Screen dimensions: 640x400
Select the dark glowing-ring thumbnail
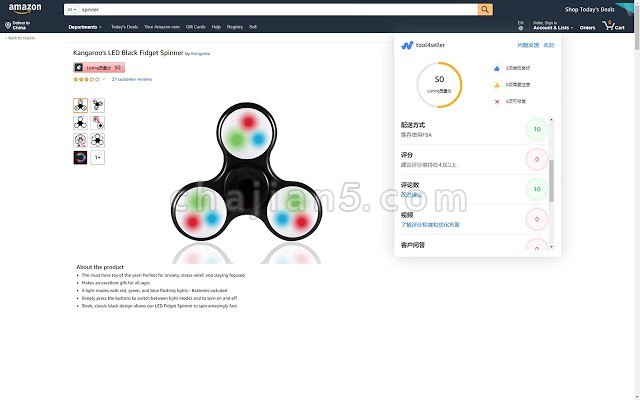(x=80, y=158)
